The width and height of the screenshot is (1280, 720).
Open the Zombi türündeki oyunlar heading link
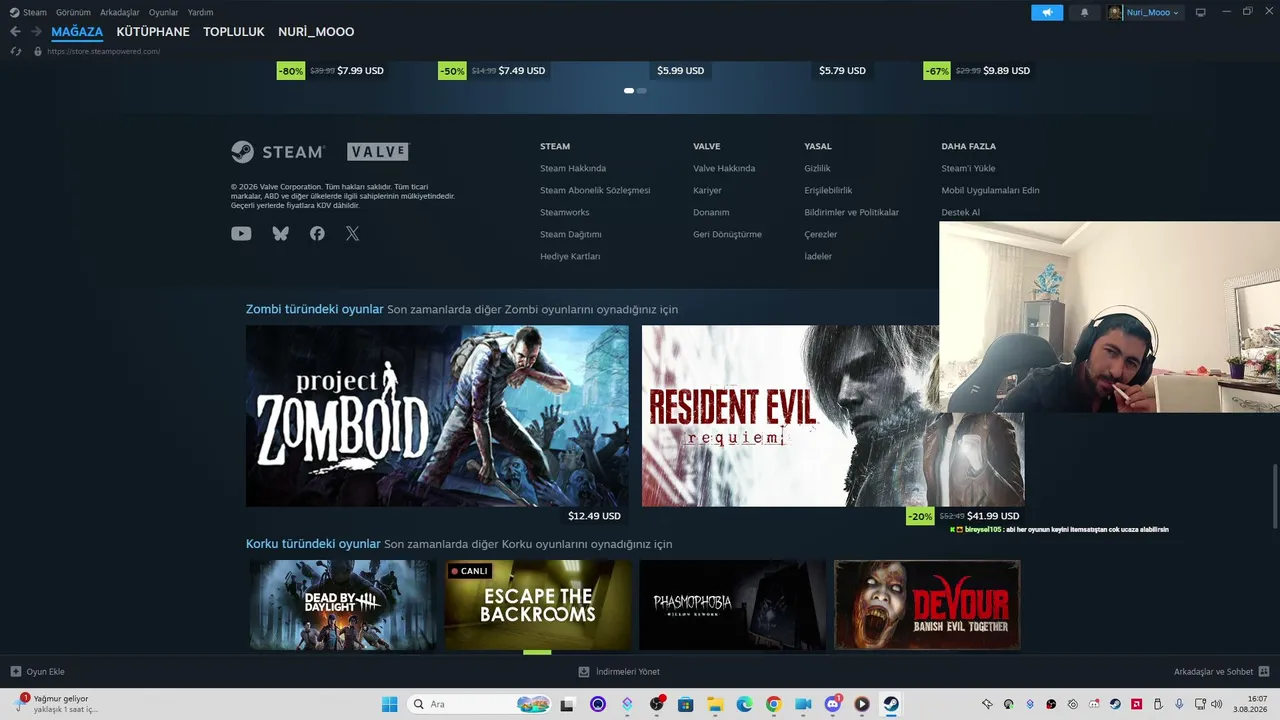tap(315, 309)
